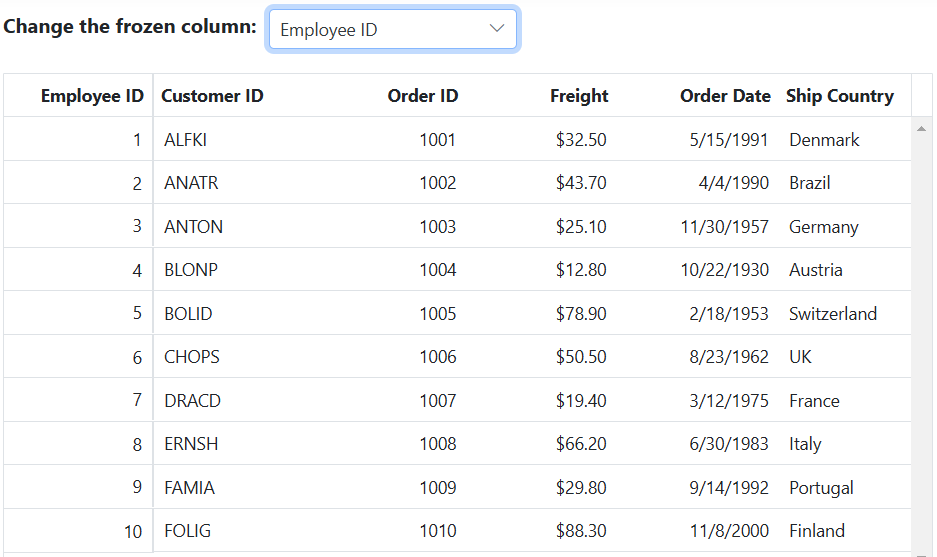Click the dropdown chevron arrow icon

coord(497,28)
